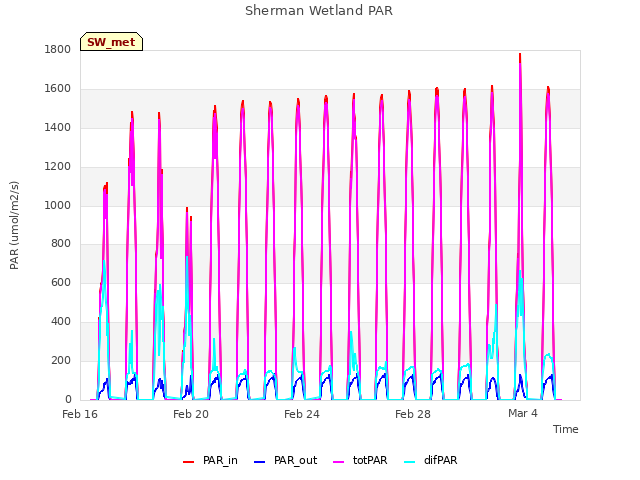Toggle the PAR_out legend entry

click(x=285, y=460)
